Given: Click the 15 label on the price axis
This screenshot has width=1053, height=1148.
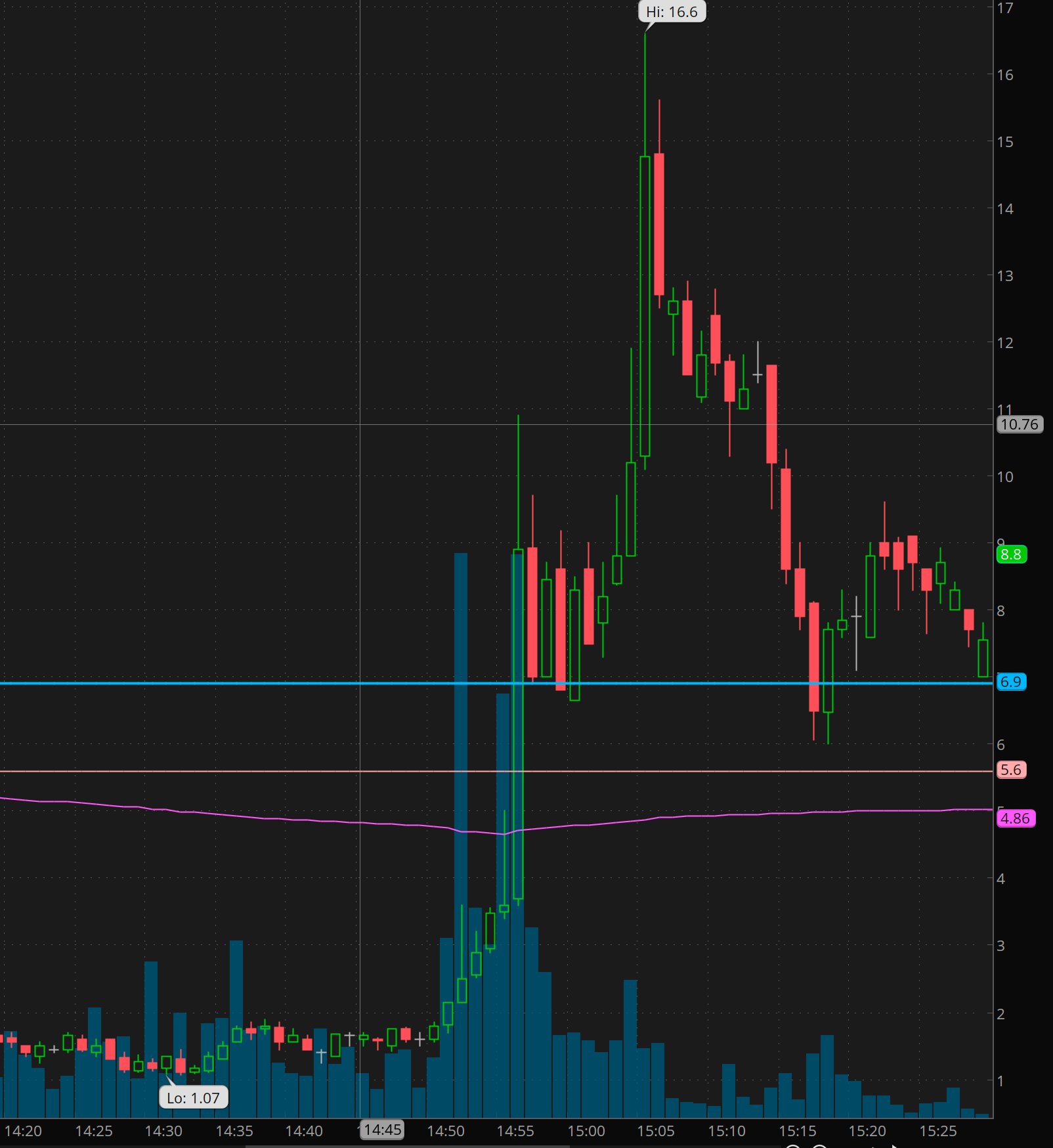Looking at the screenshot, I should [x=1005, y=142].
